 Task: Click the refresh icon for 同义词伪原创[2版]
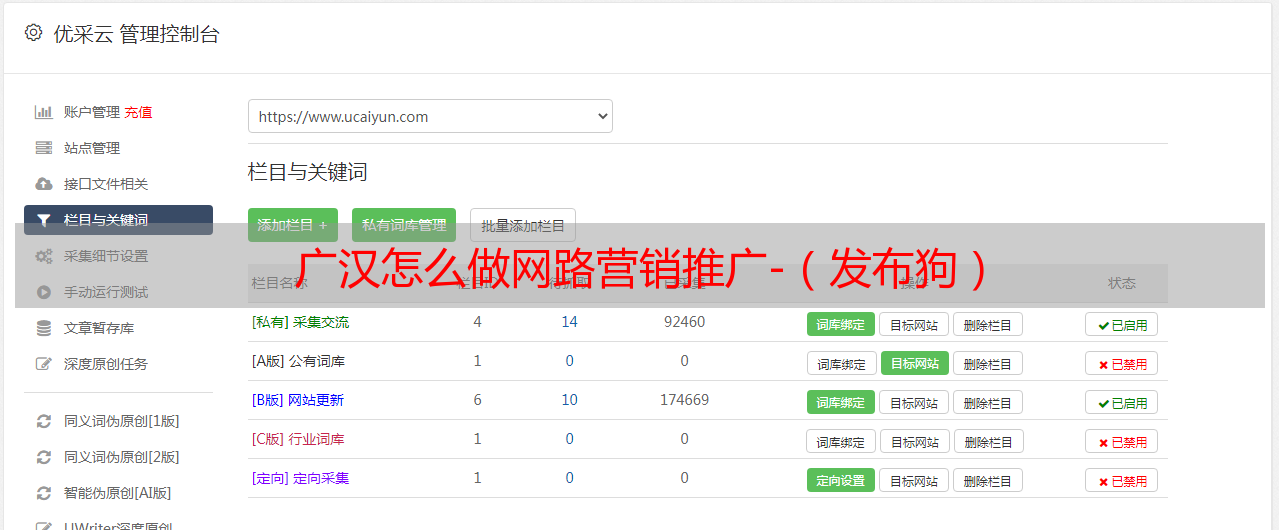(43, 457)
